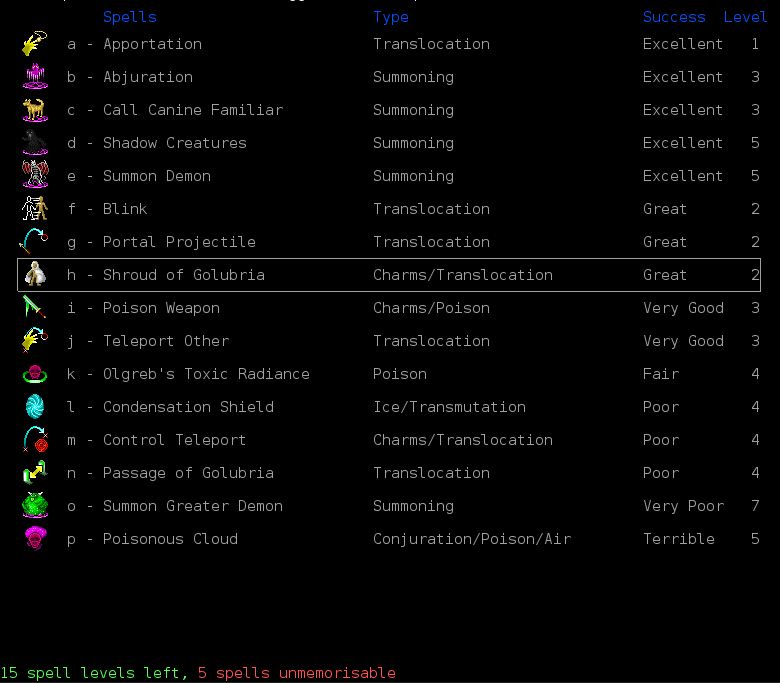Click the Poisonous Cloud spell icon
Image resolution: width=780 pixels, height=683 pixels.
[x=35, y=539]
